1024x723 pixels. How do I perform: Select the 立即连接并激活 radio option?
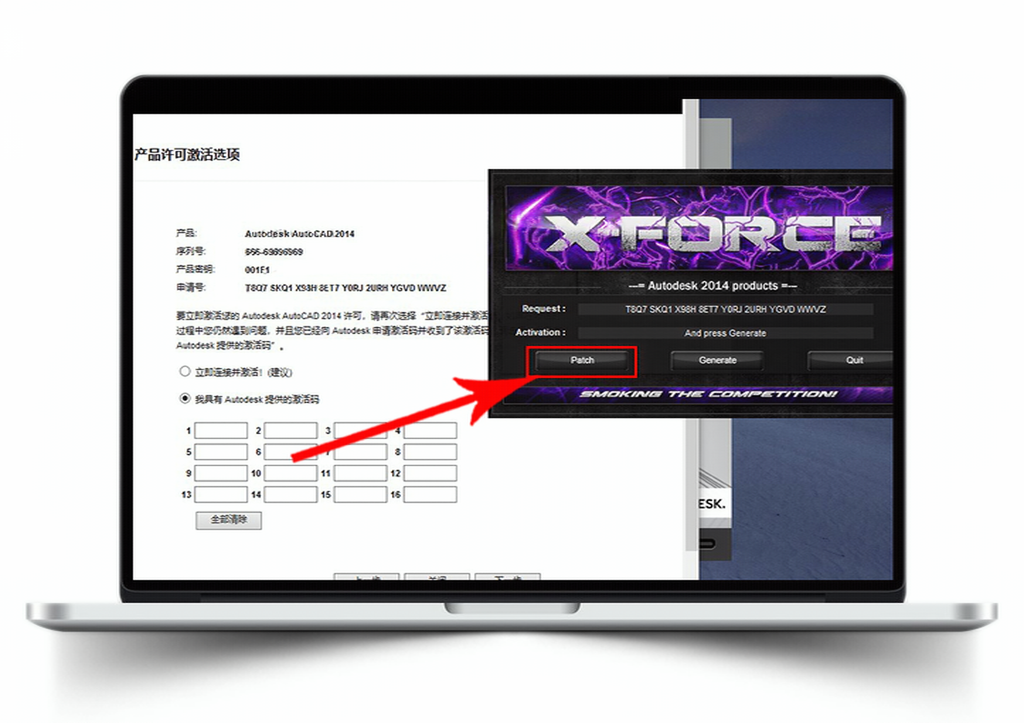(x=185, y=372)
